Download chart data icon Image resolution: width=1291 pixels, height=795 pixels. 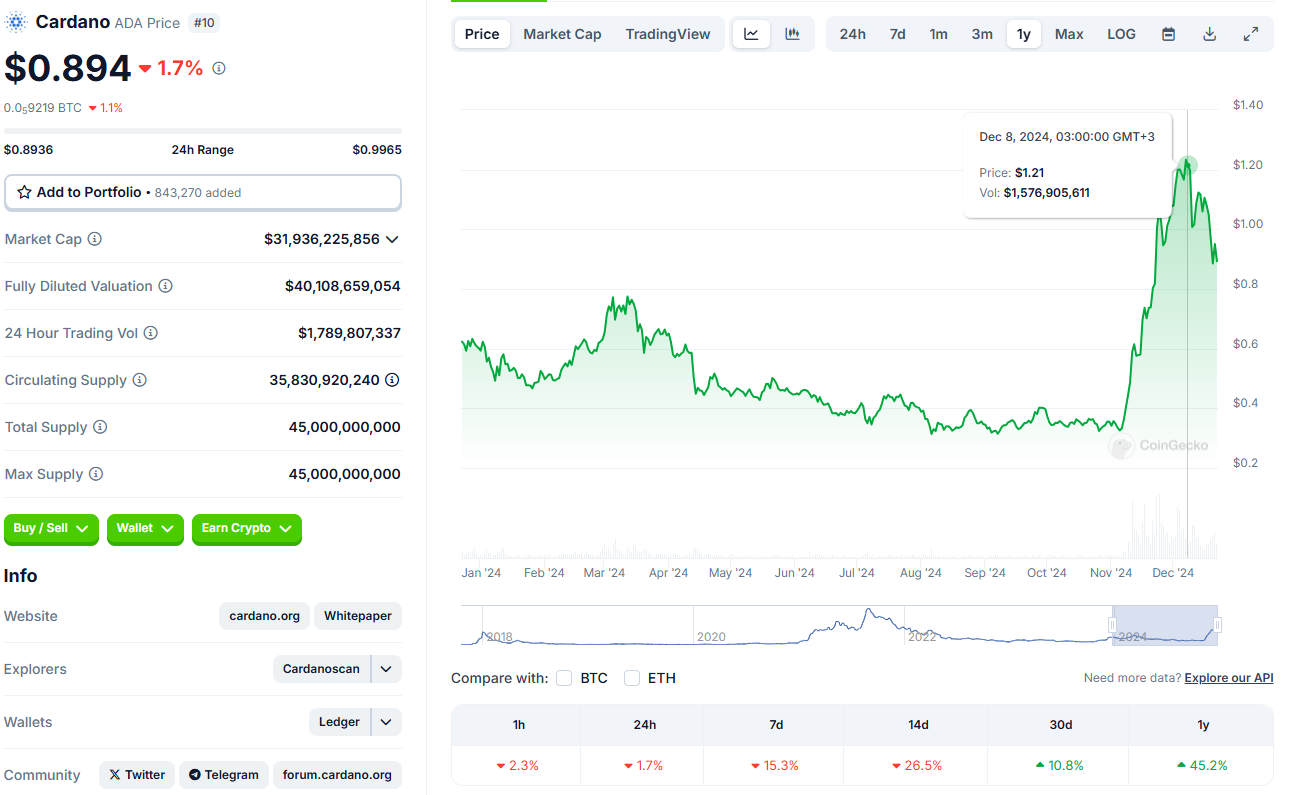(x=1209, y=34)
